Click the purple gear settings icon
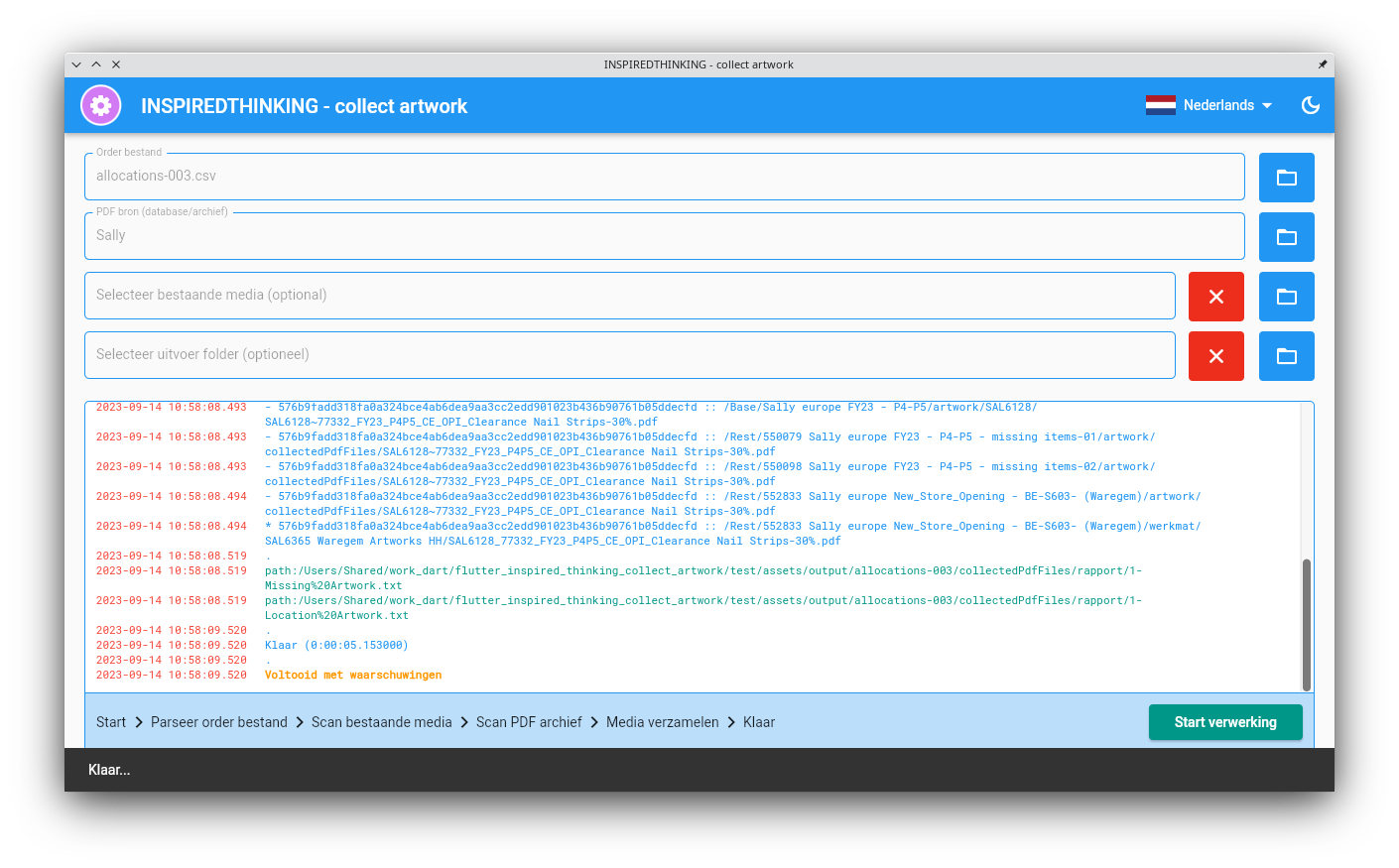The image size is (1399, 868). coord(101,105)
